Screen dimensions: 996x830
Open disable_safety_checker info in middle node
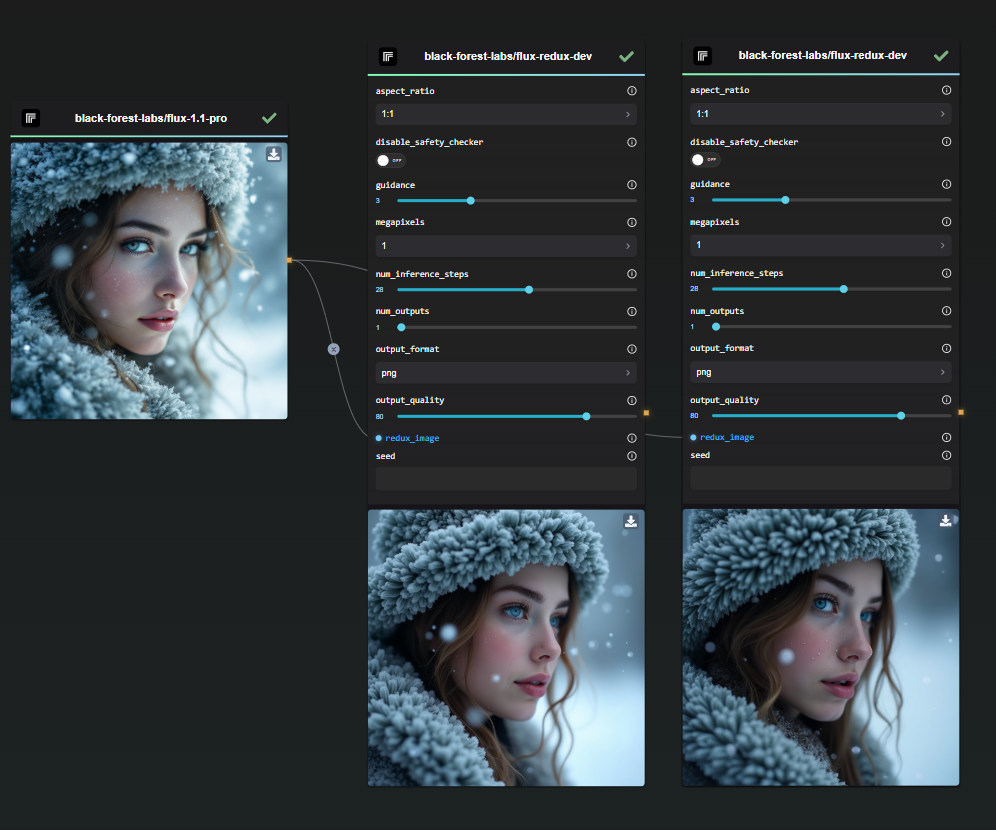pos(631,142)
